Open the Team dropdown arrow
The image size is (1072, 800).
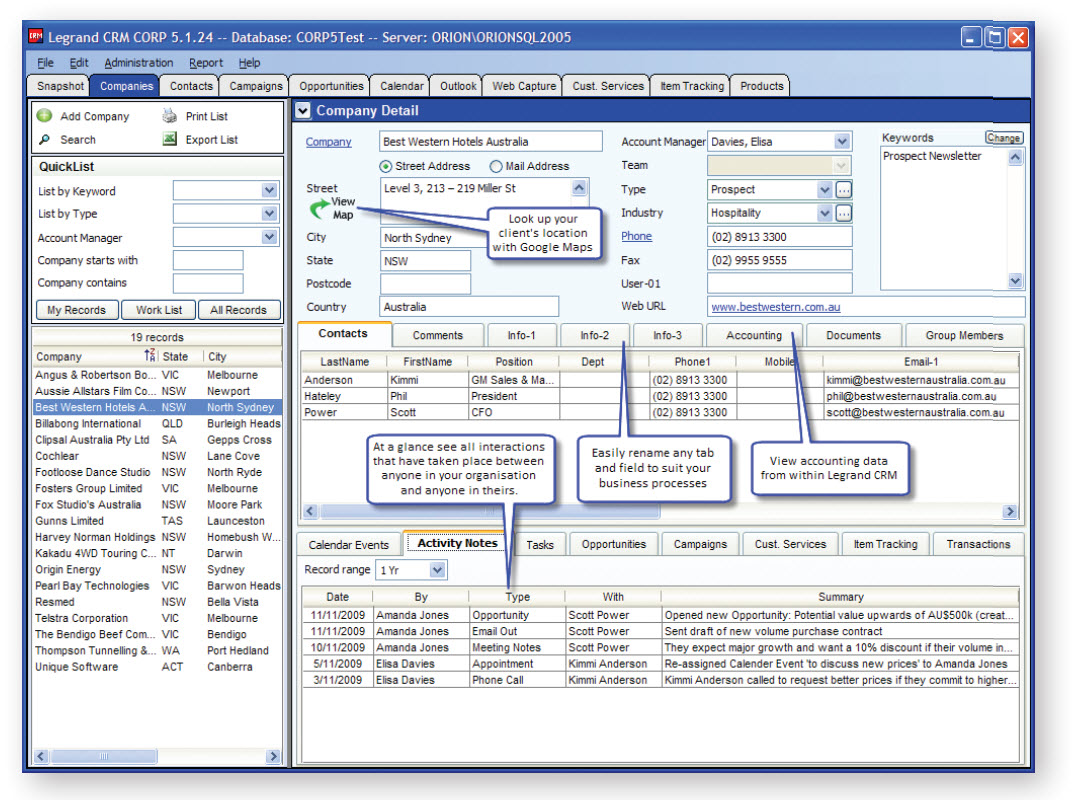click(842, 165)
